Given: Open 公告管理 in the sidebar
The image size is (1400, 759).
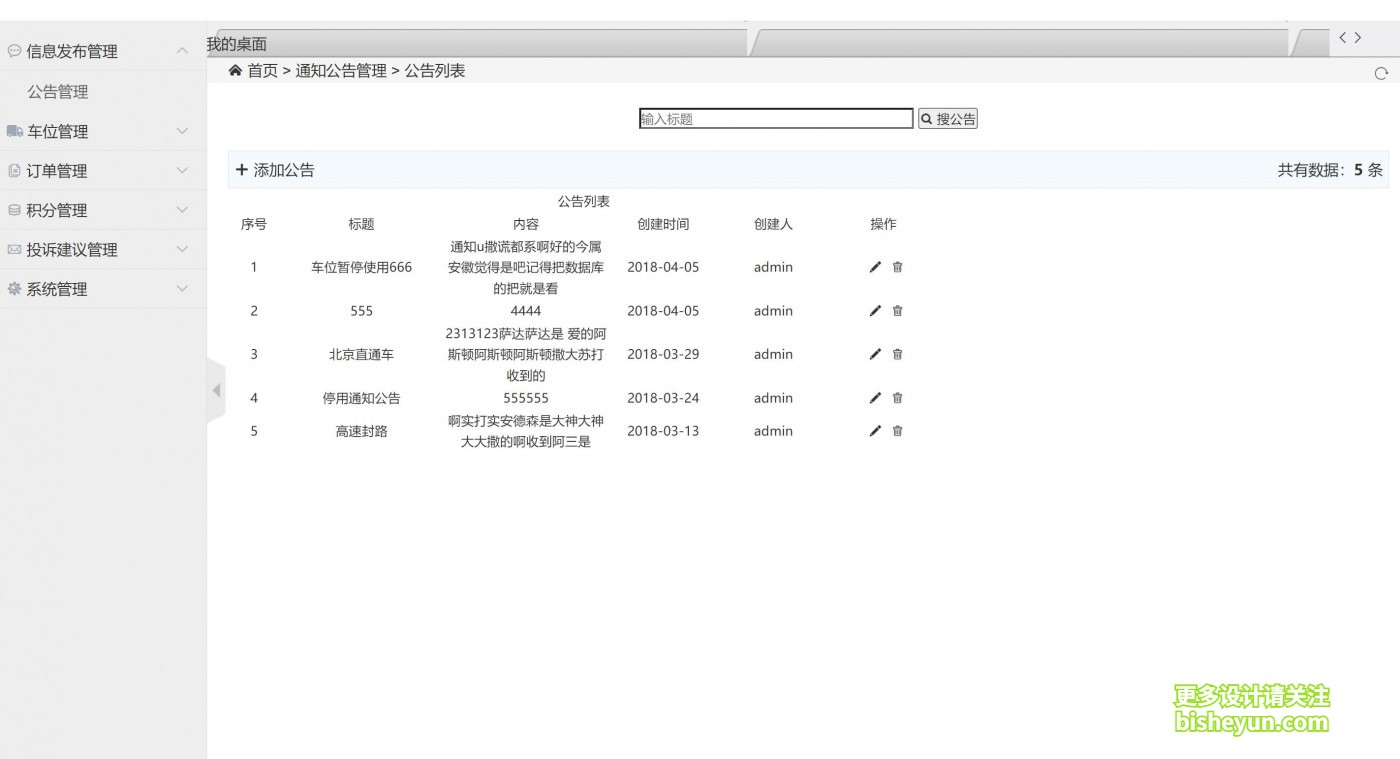Looking at the screenshot, I should pyautogui.click(x=58, y=92).
